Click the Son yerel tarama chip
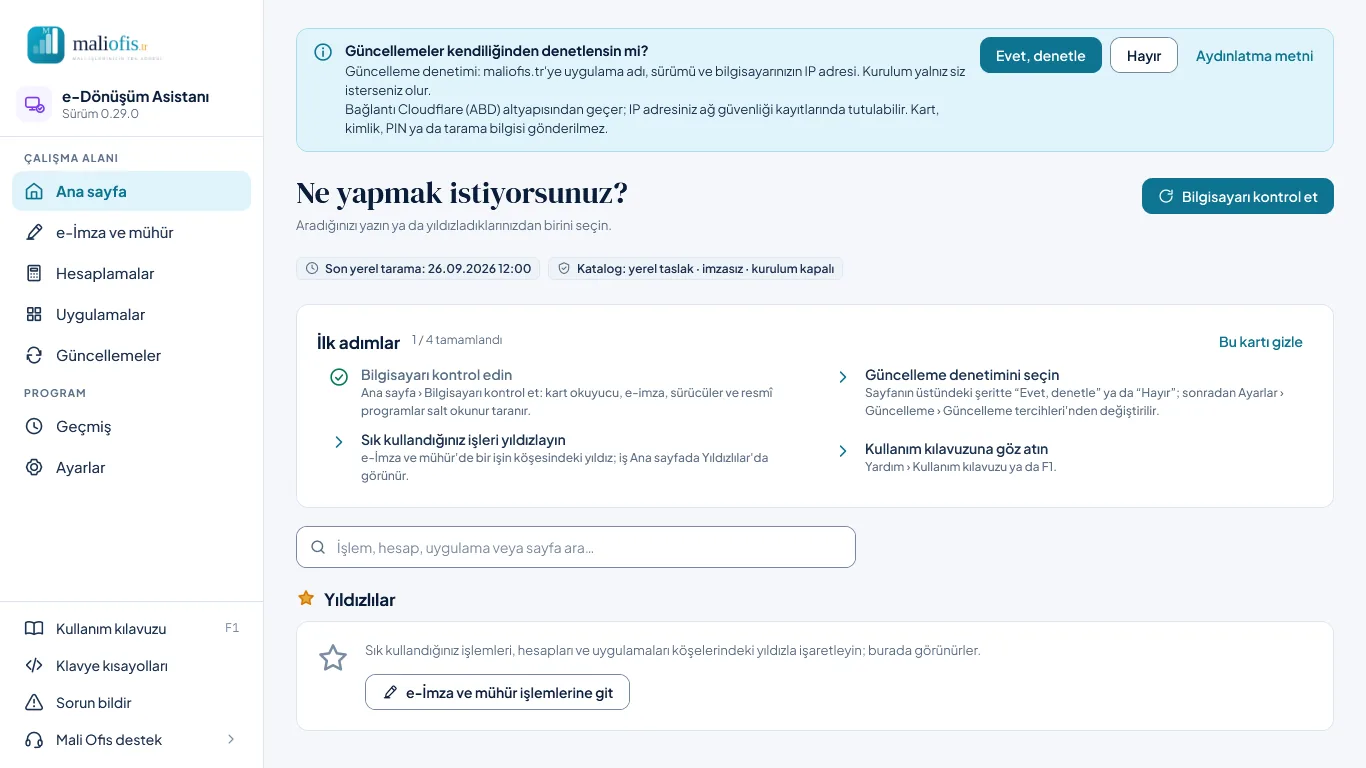The height and width of the screenshot is (768, 1366). pyautogui.click(x=418, y=268)
